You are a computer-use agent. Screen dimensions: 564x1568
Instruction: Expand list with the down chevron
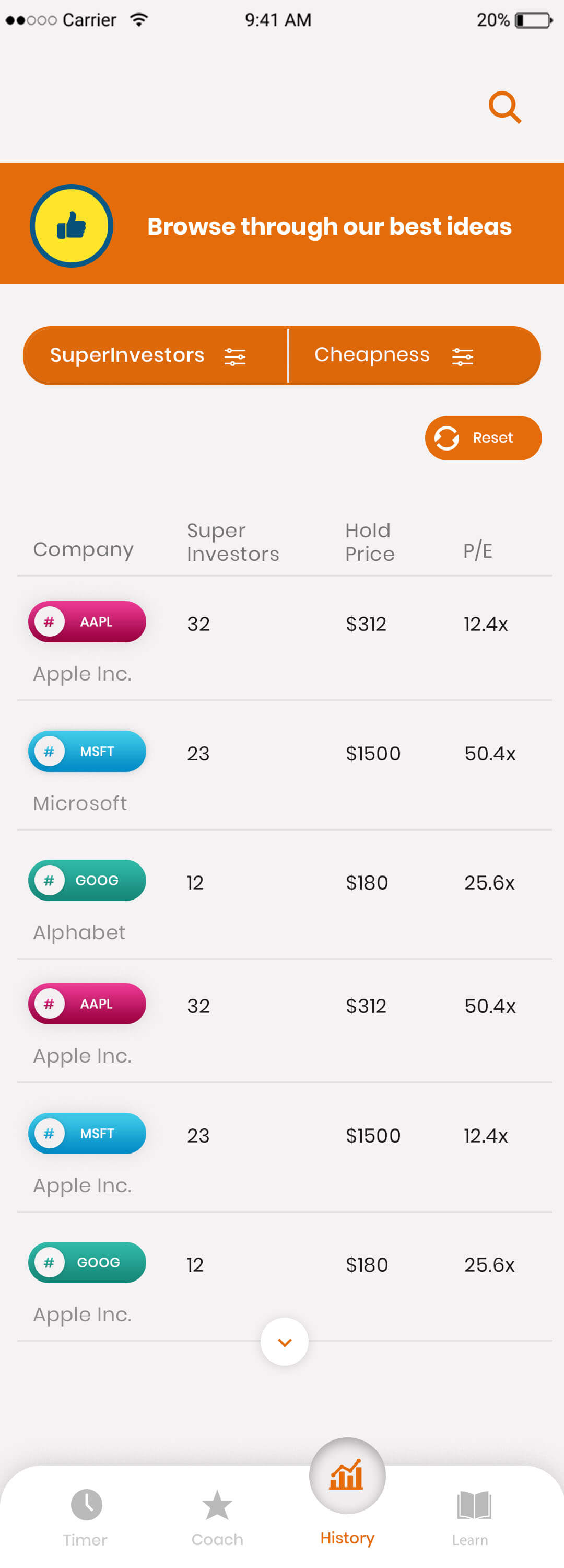coord(284,1342)
